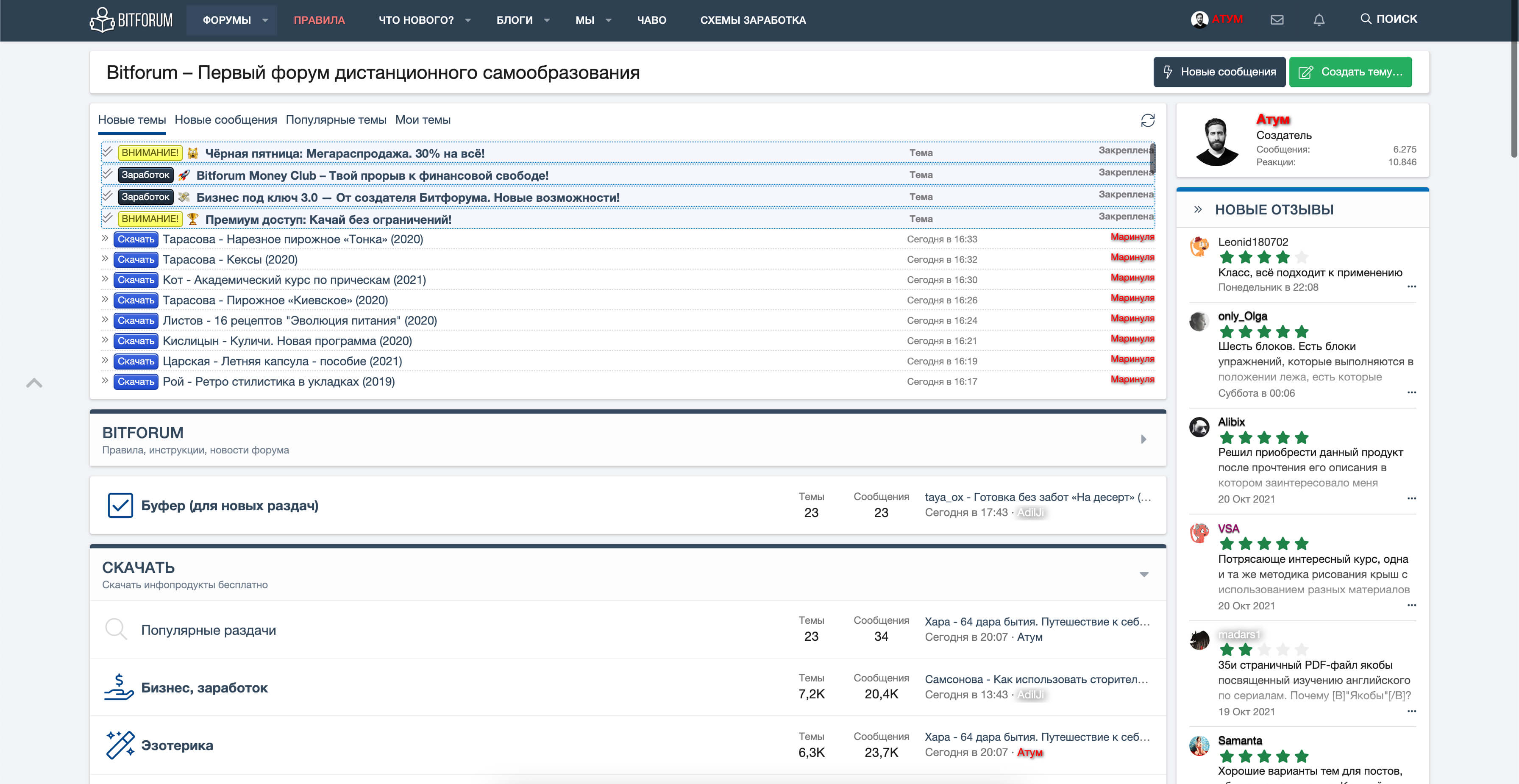
Task: Click chevron before Рой Ретро стилистика
Action: coord(105,380)
